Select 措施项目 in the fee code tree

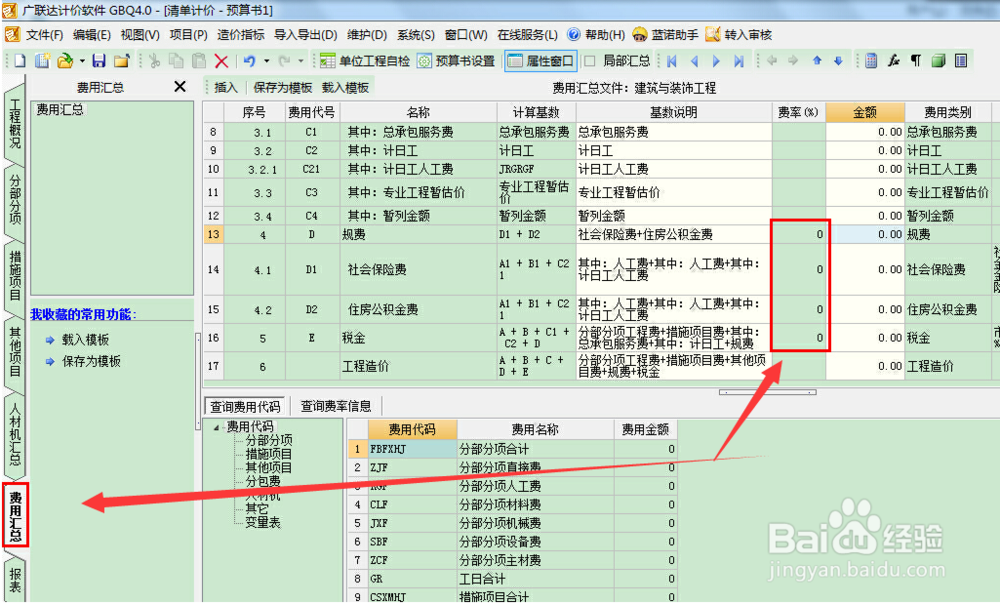point(269,454)
